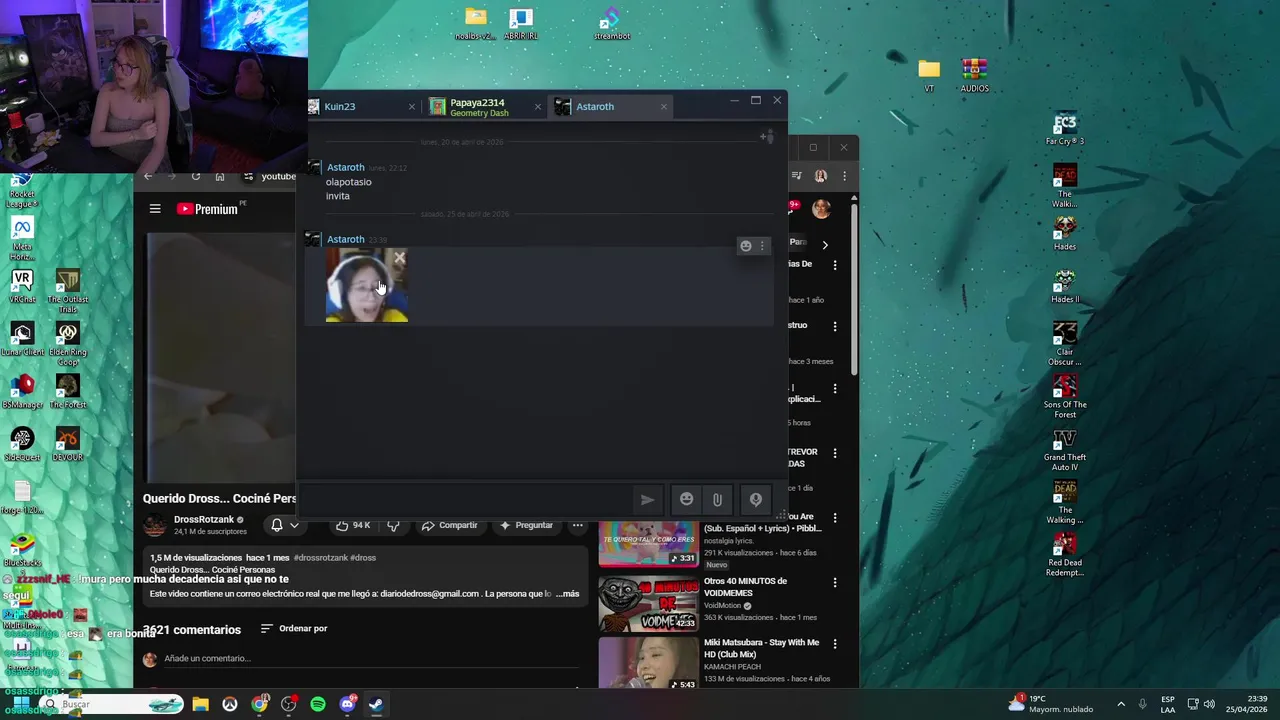Add friend to chat icon in Steam

767,136
